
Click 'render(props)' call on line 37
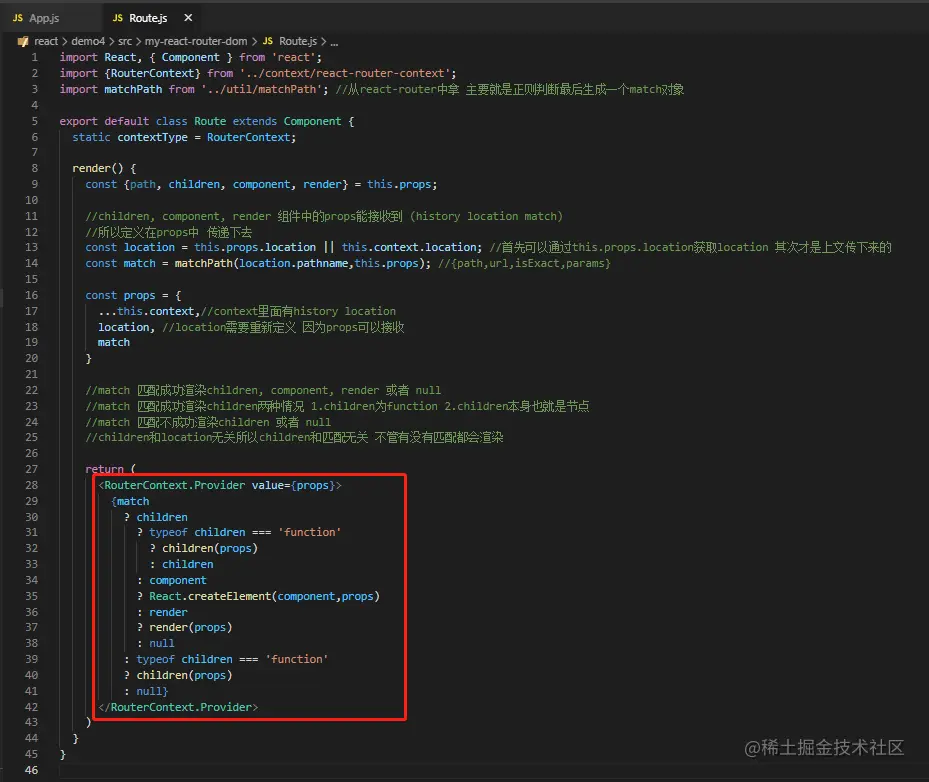[x=190, y=627]
